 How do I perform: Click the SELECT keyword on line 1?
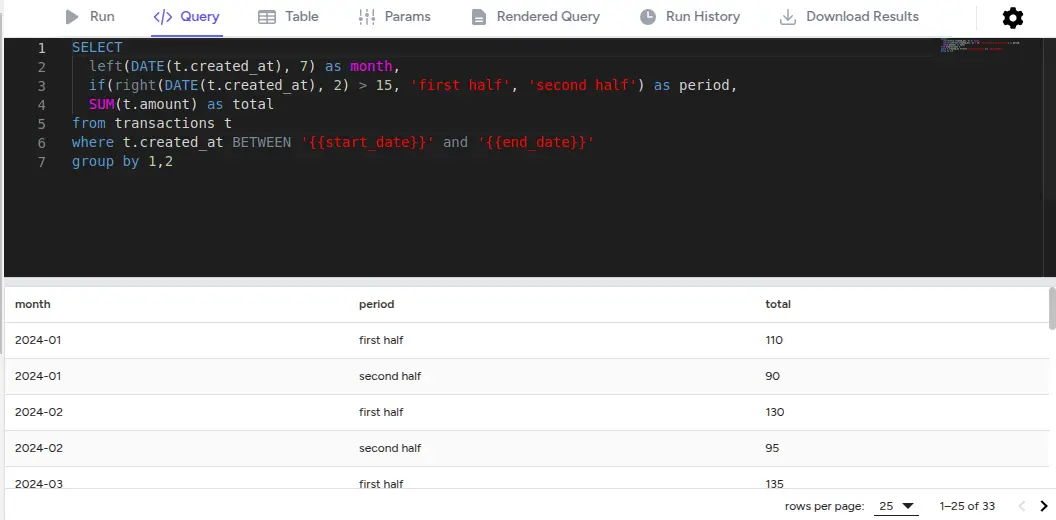tap(97, 47)
